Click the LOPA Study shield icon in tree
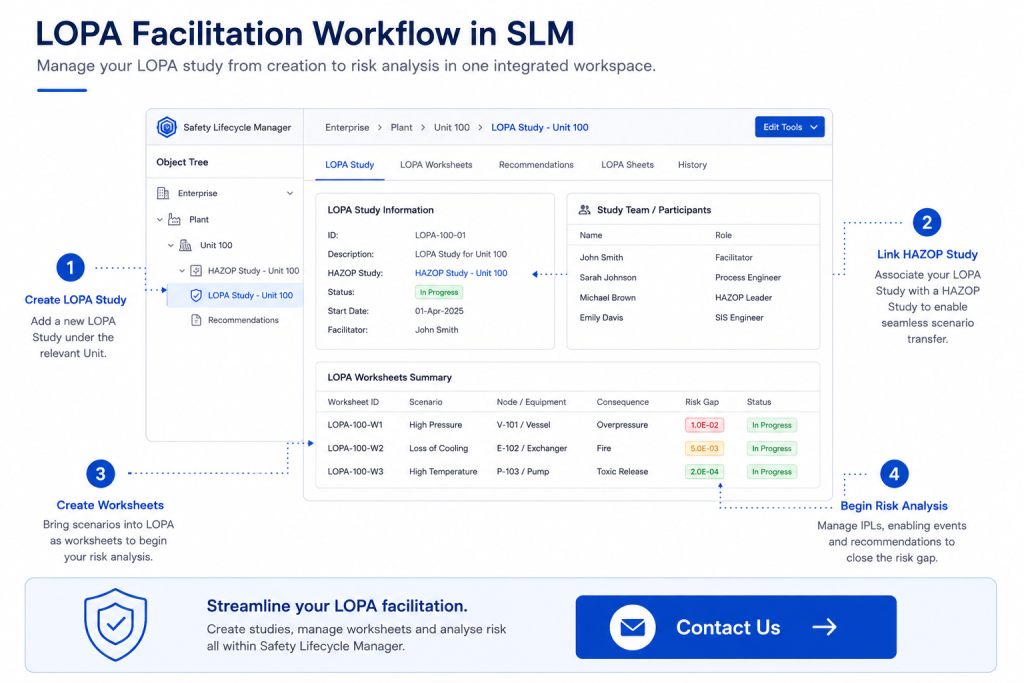 click(x=196, y=295)
